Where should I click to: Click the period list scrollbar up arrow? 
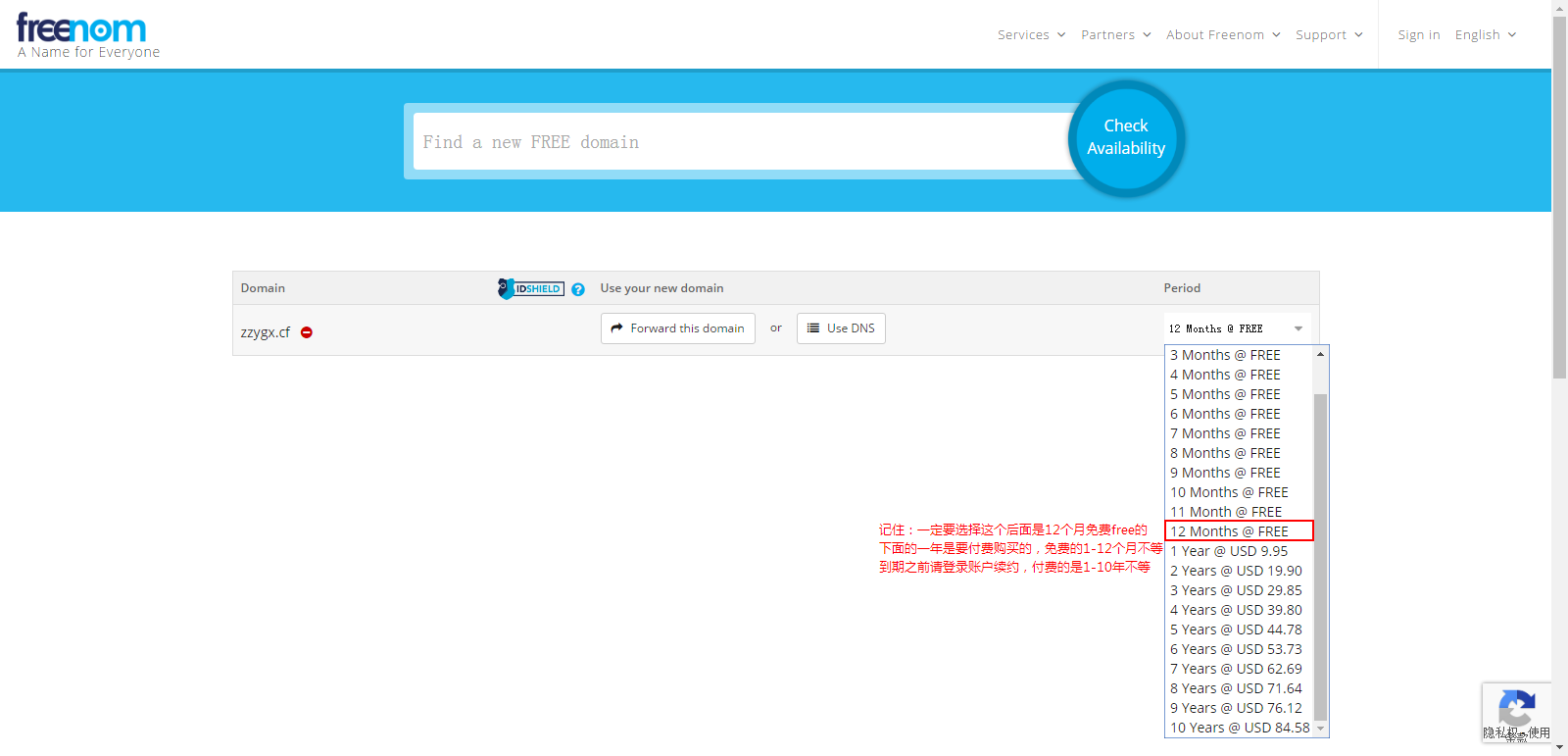1321,354
